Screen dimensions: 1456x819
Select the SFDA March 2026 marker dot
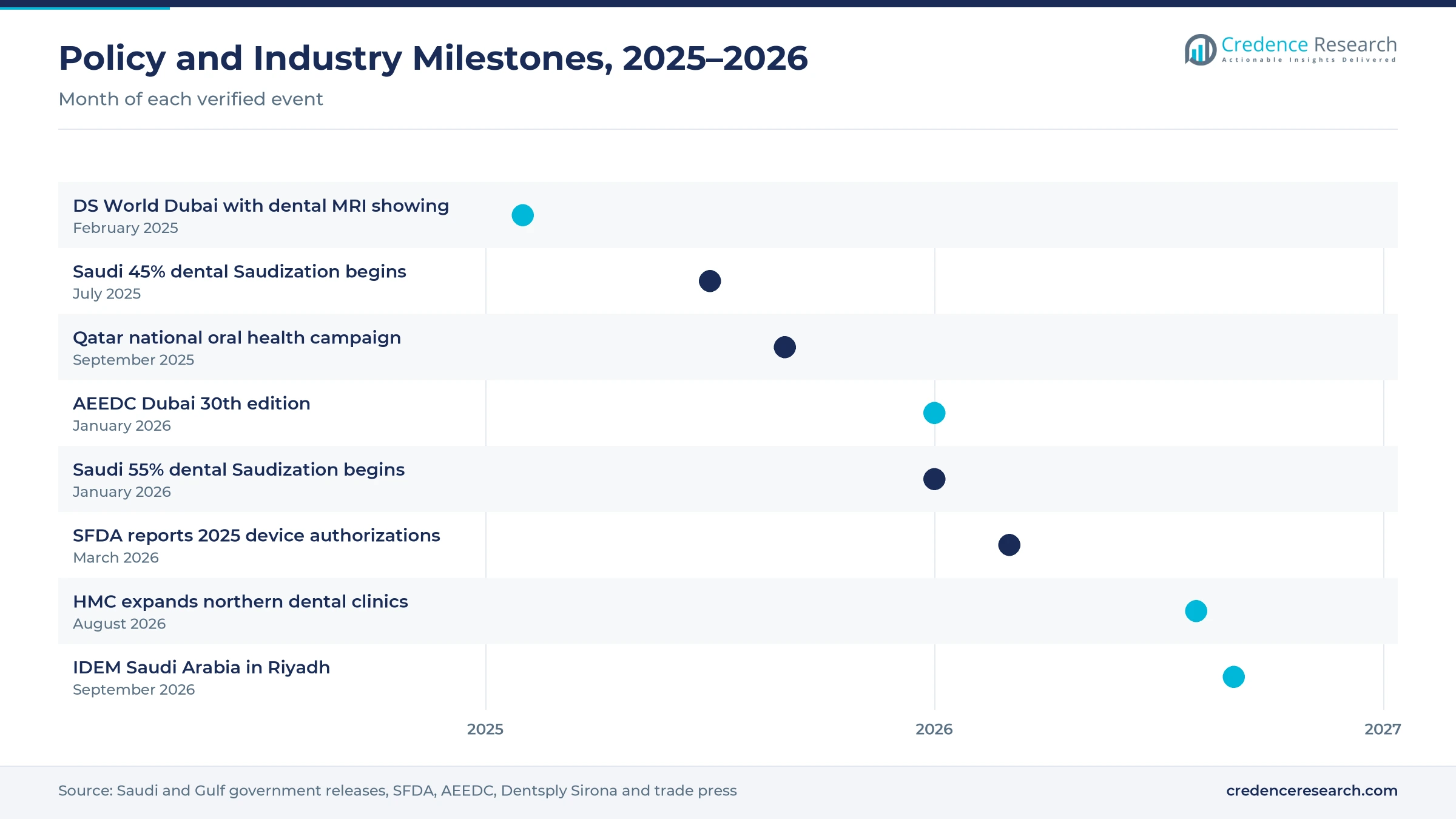click(x=1009, y=545)
